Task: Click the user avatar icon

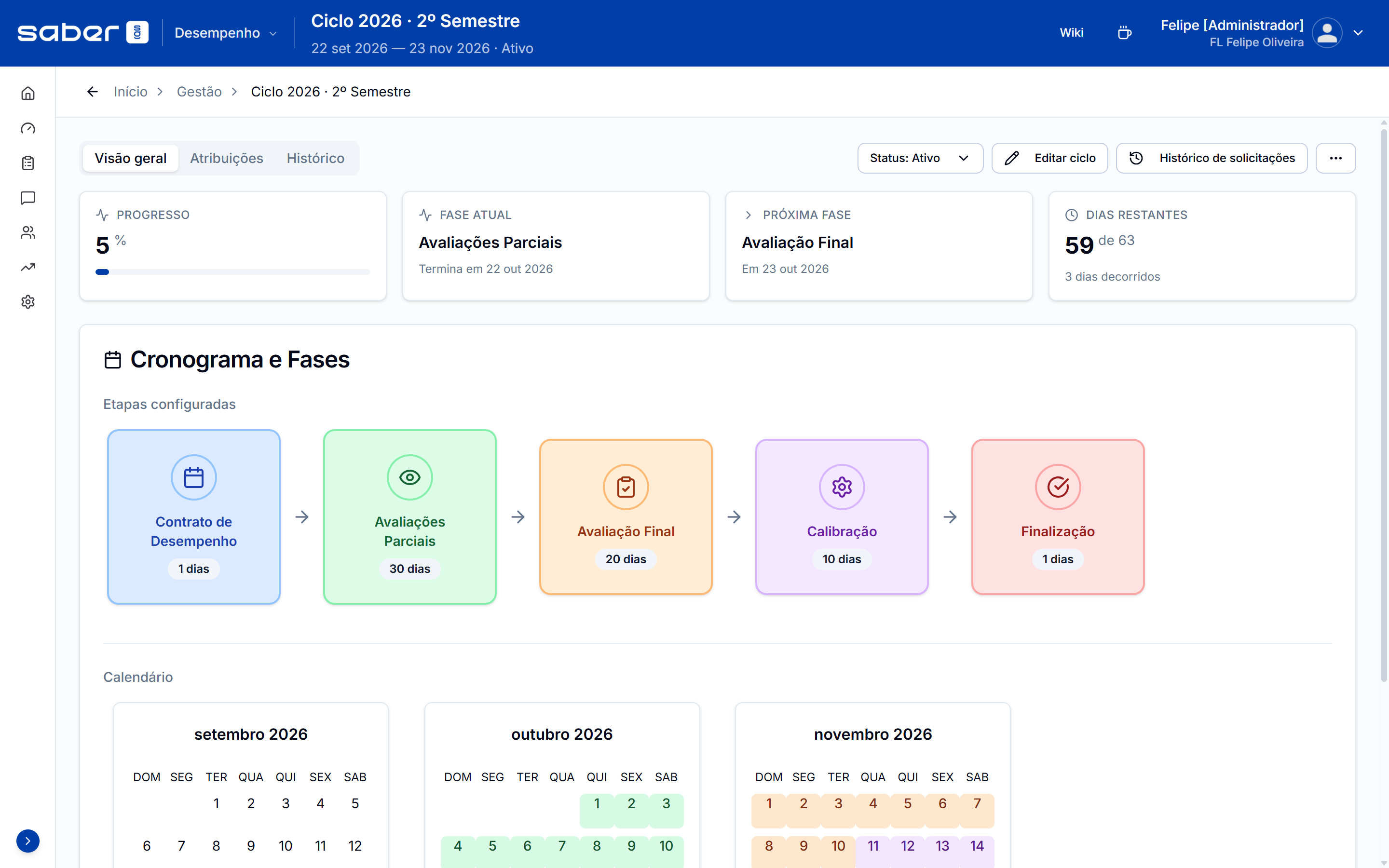Action: click(x=1327, y=33)
